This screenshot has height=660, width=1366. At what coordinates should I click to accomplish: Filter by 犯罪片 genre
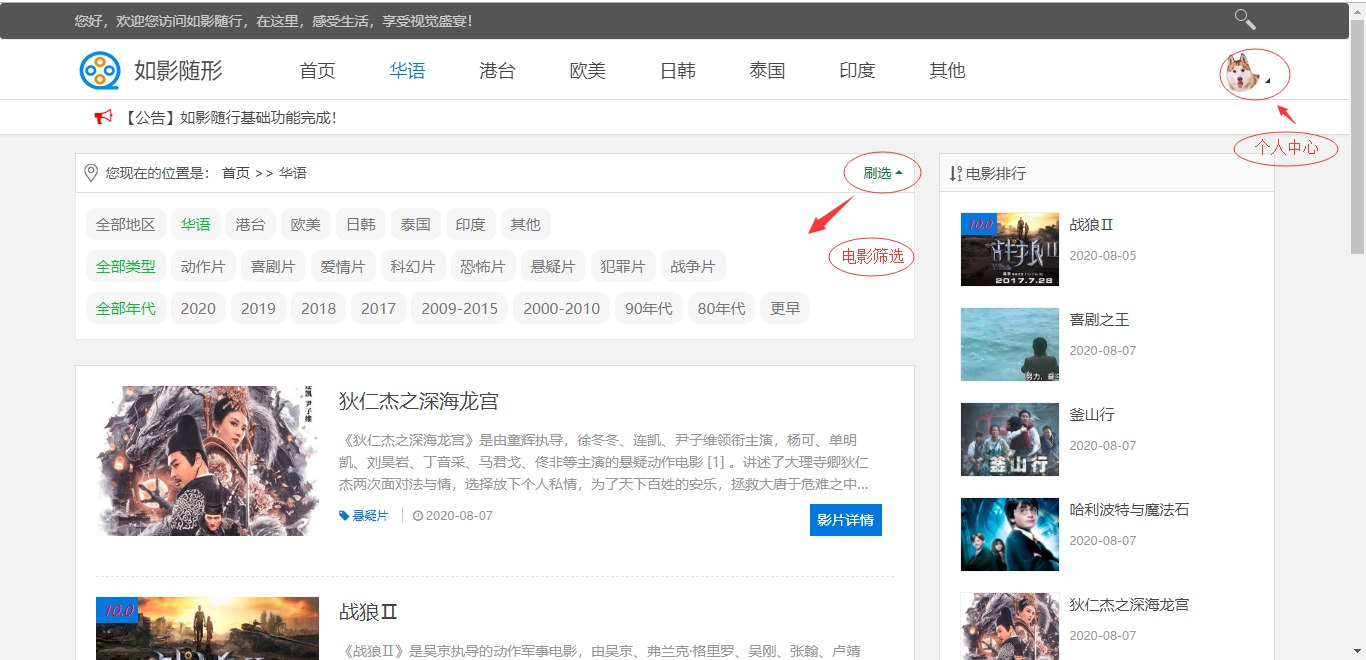[x=623, y=266]
